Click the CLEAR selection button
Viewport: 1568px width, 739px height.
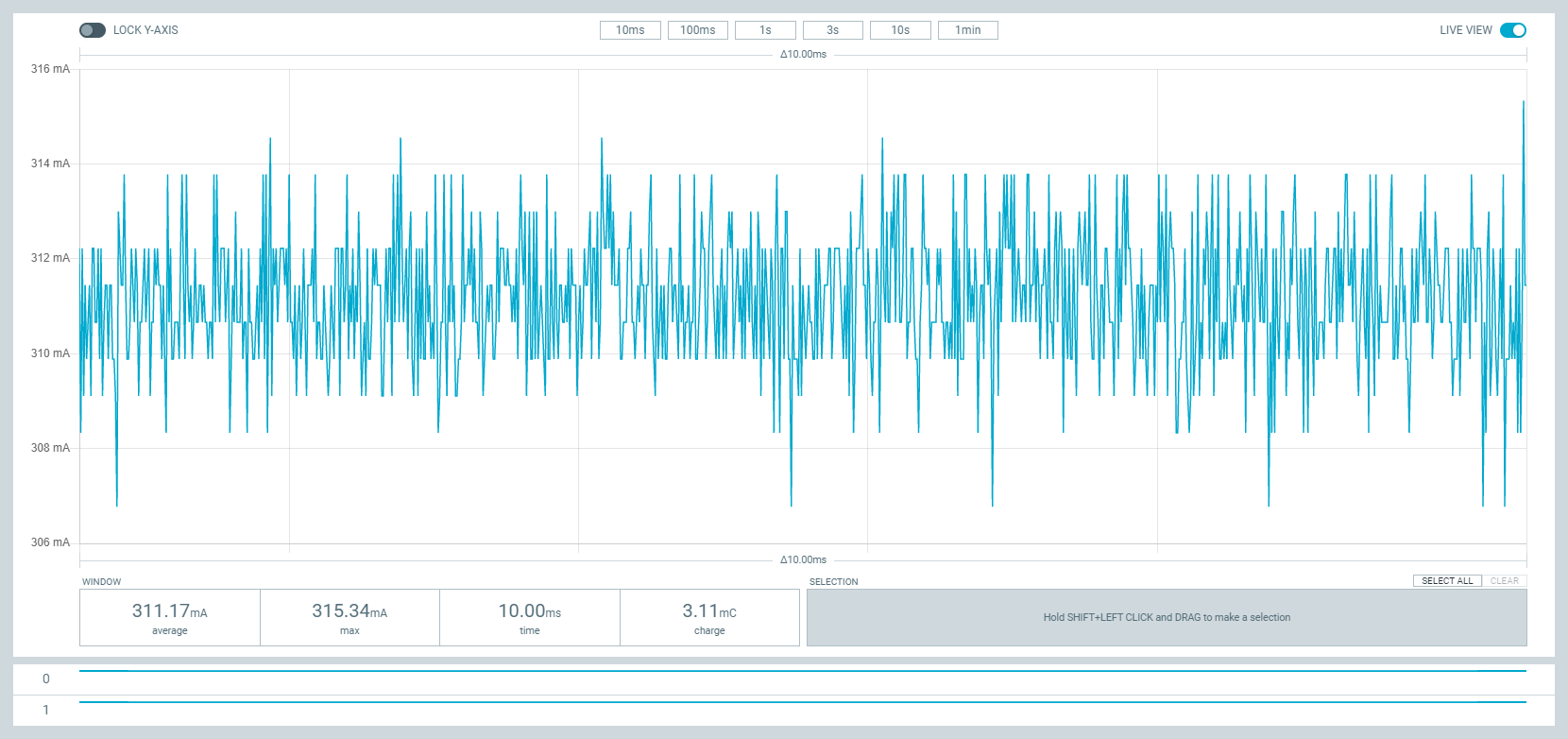point(1505,581)
